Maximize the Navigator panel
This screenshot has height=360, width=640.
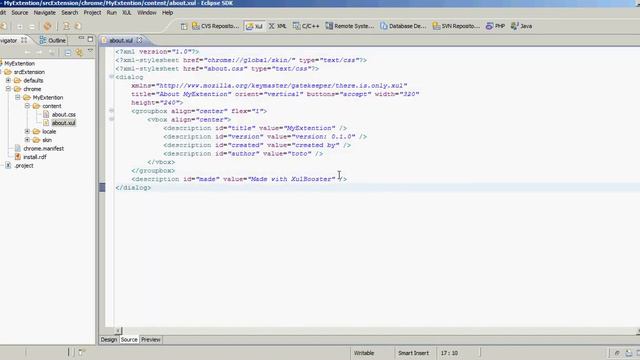coord(90,39)
